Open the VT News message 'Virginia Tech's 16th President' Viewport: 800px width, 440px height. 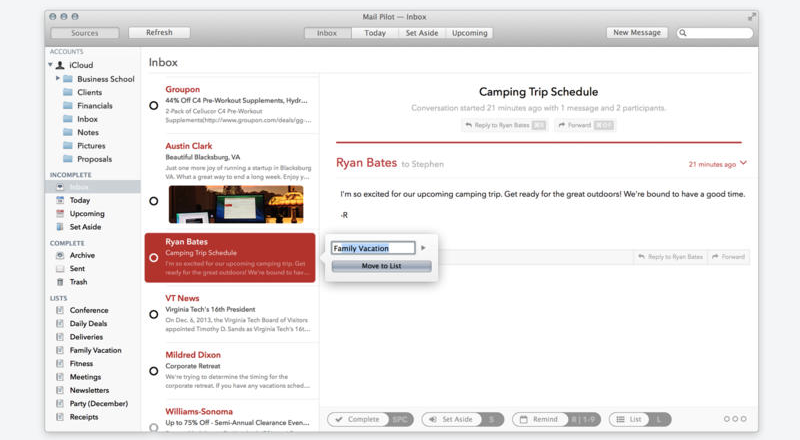[232, 314]
